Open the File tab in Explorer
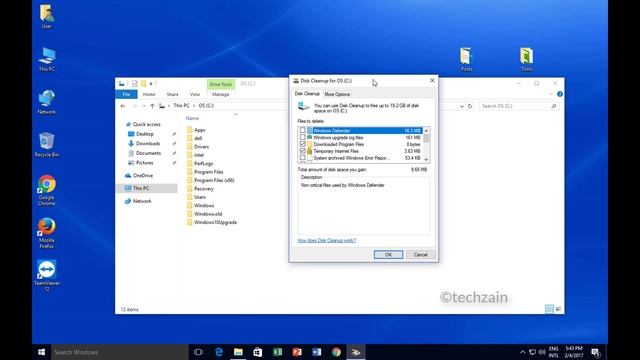 (127, 94)
